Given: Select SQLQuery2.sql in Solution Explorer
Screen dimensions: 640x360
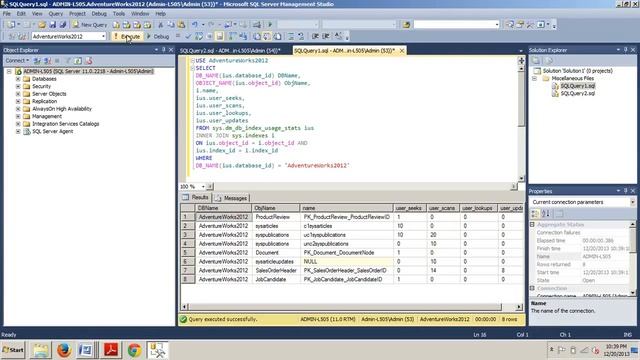Looking at the screenshot, I should 577,93.
